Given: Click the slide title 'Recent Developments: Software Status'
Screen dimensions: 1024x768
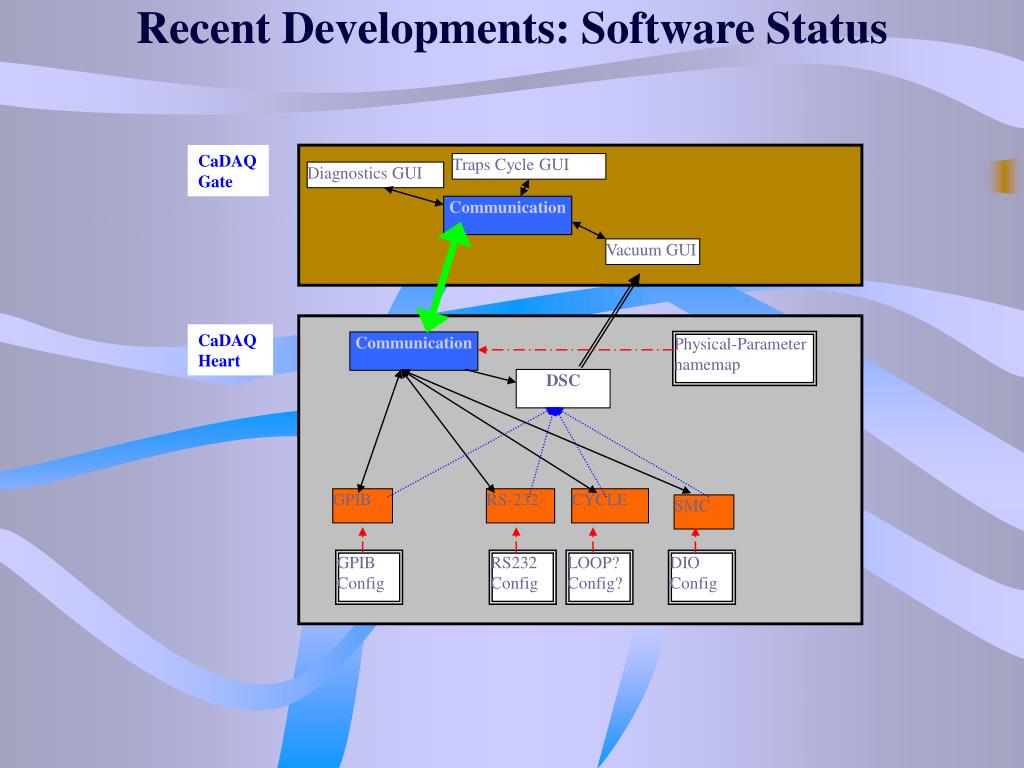Looking at the screenshot, I should coord(511,29).
